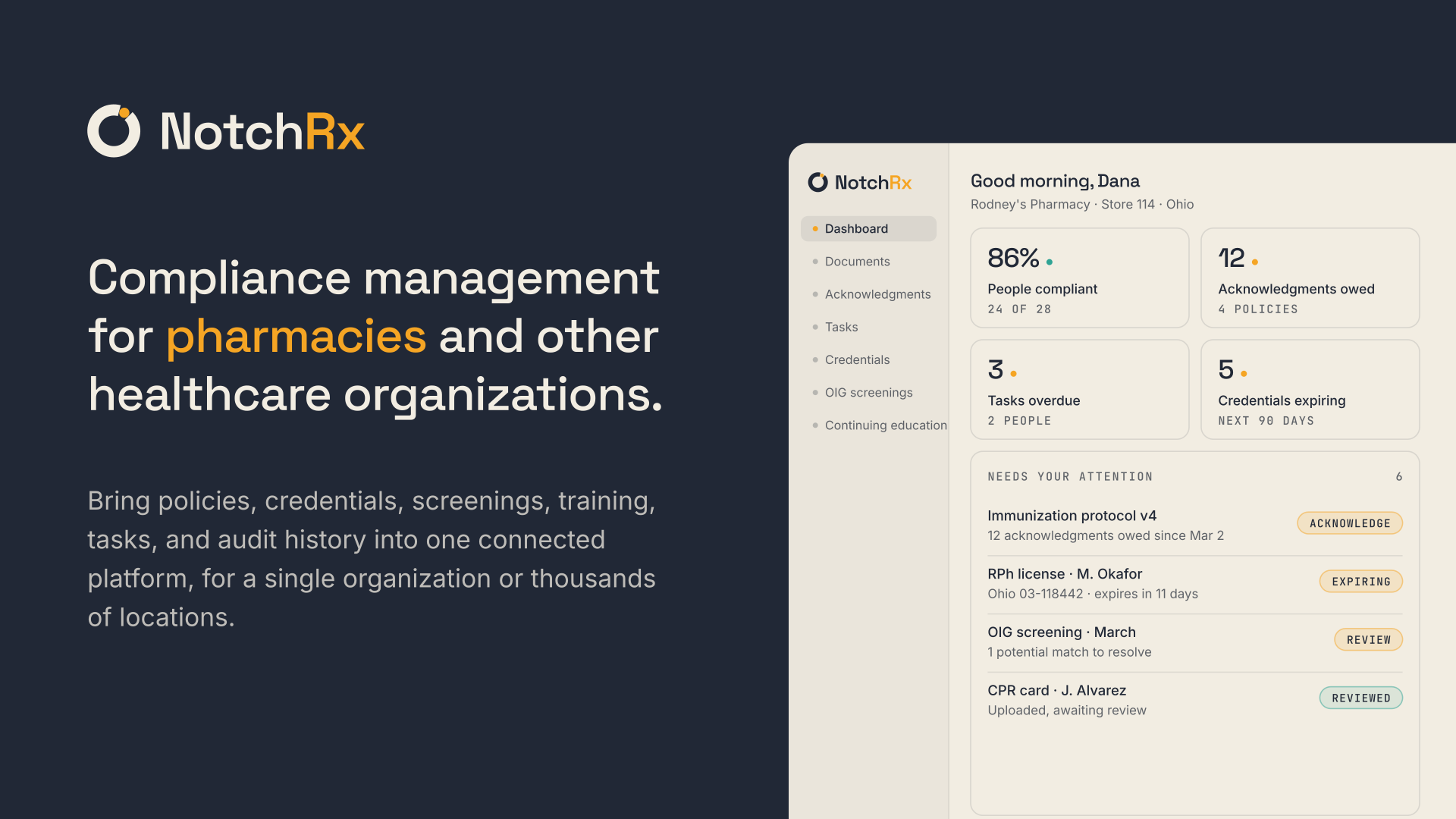1456x819 pixels.
Task: Click the orange dot beside 12
Action: coord(1255,262)
